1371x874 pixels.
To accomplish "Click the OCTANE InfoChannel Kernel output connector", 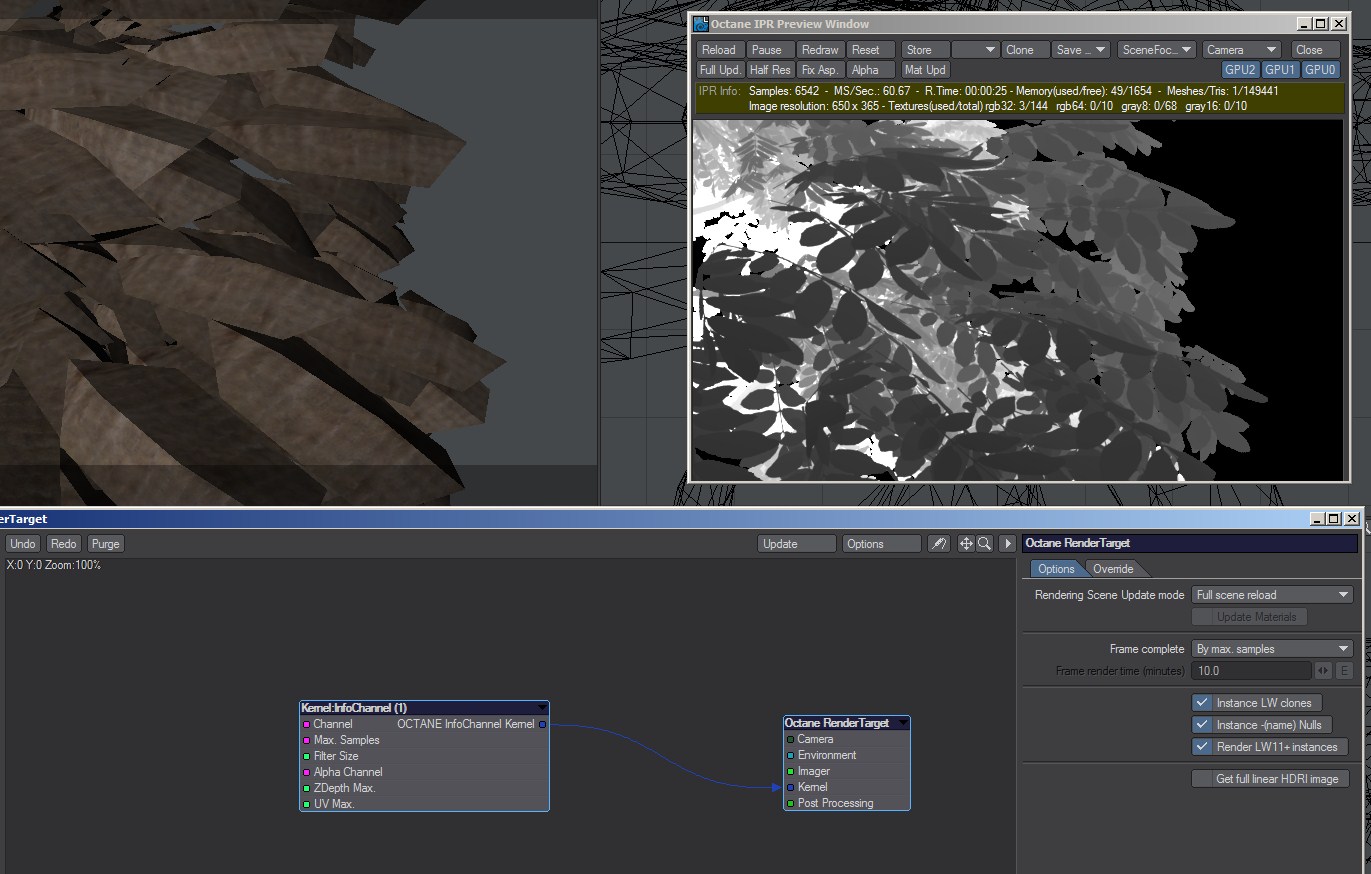I will coord(543,724).
